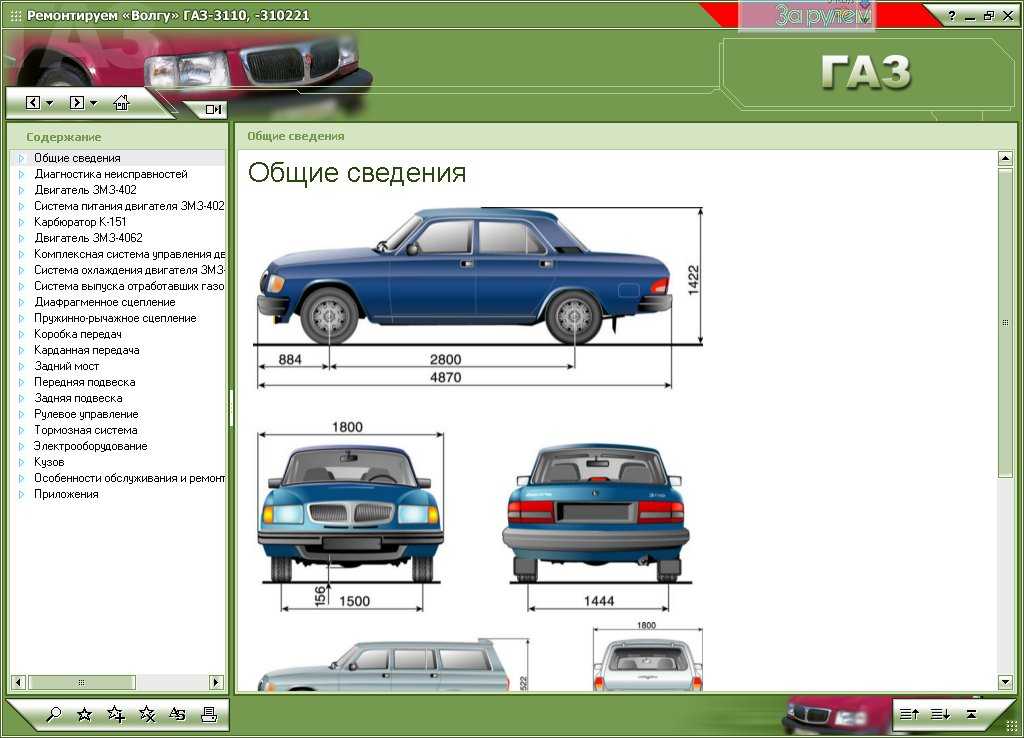
Task: Open the Задняя подвеска section
Action: (x=78, y=398)
